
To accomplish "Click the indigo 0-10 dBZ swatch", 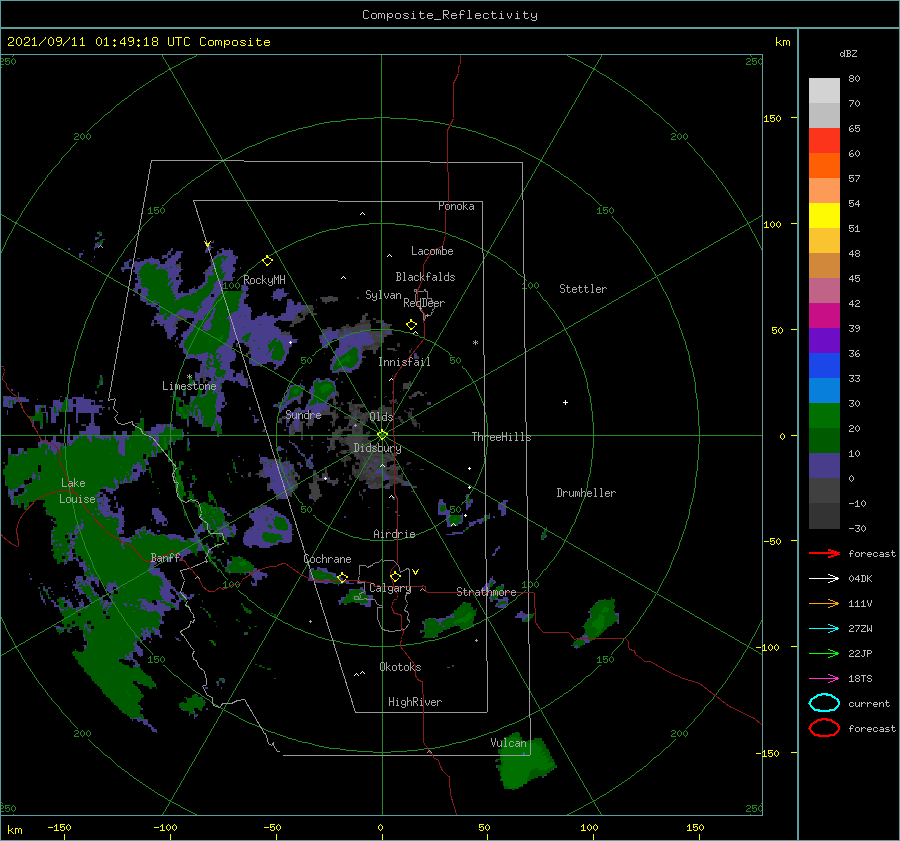I will (x=824, y=466).
